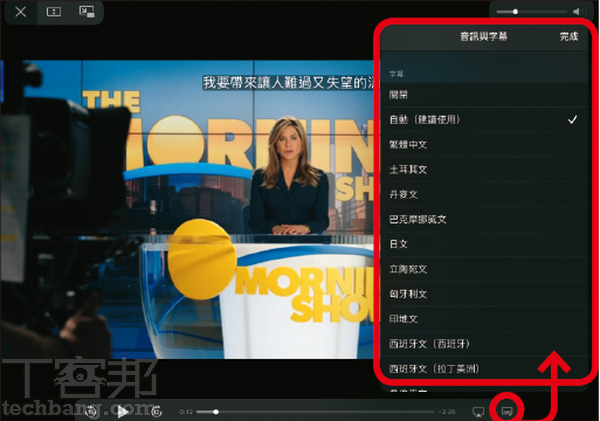Image resolution: width=600 pixels, height=421 pixels.
Task: Click the 音訊與字幕 panel title
Action: tap(484, 36)
